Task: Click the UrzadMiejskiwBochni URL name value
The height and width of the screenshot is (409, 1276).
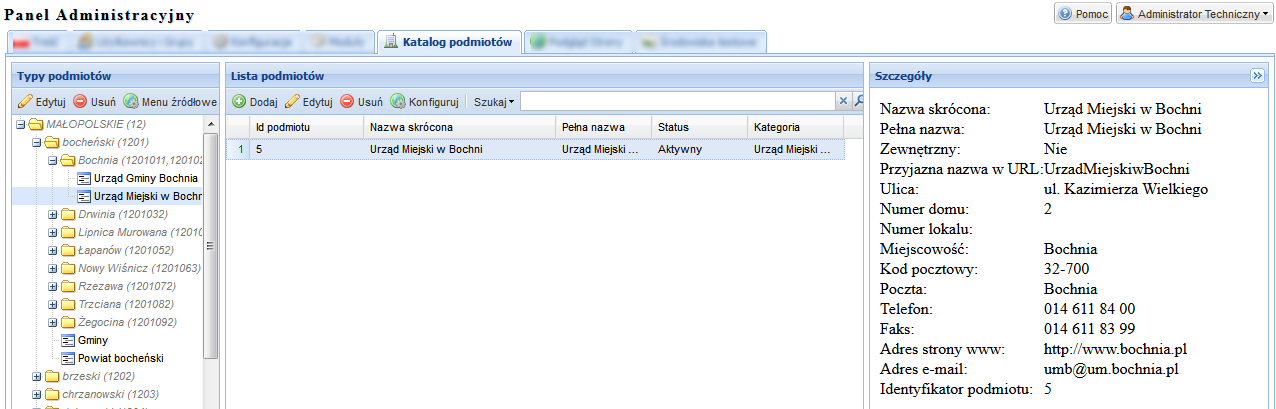Action: (x=1117, y=169)
